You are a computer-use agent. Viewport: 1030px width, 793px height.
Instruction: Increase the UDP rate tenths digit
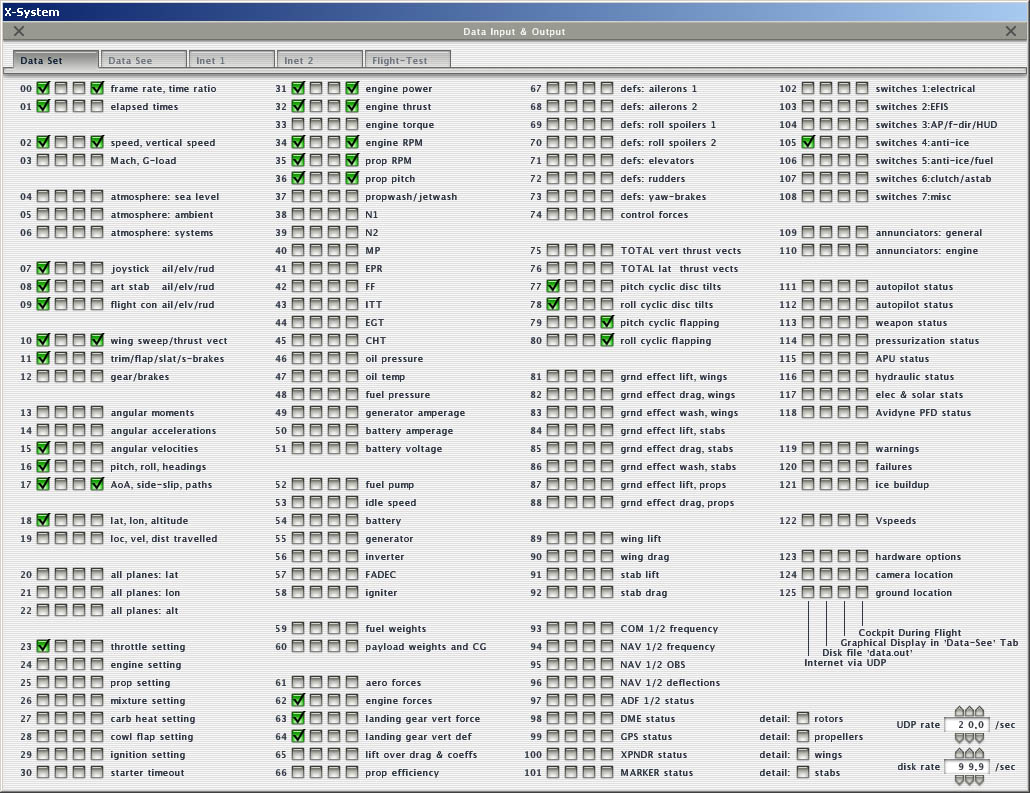coord(979,712)
